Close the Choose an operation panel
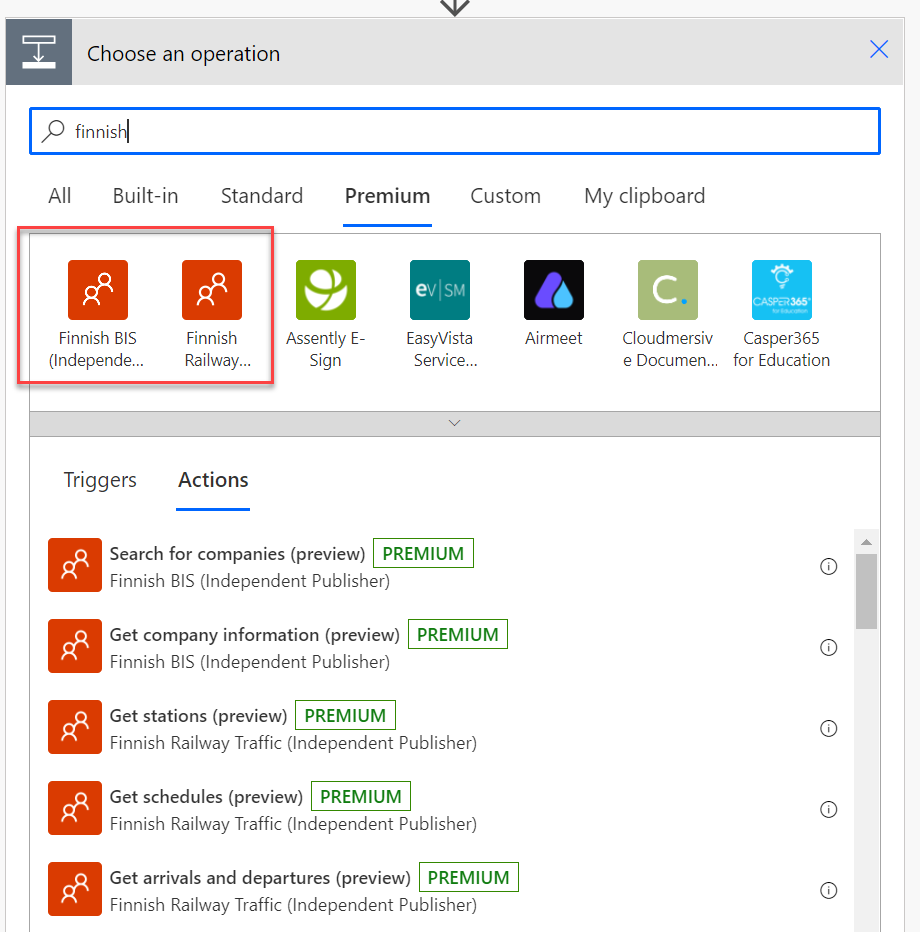The width and height of the screenshot is (920, 932). tap(879, 50)
